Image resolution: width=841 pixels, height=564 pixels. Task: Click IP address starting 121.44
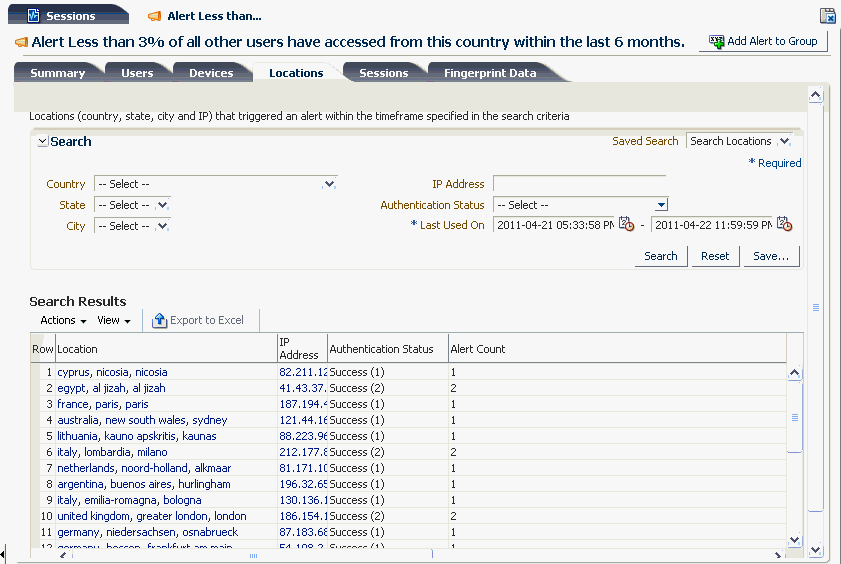click(303, 420)
